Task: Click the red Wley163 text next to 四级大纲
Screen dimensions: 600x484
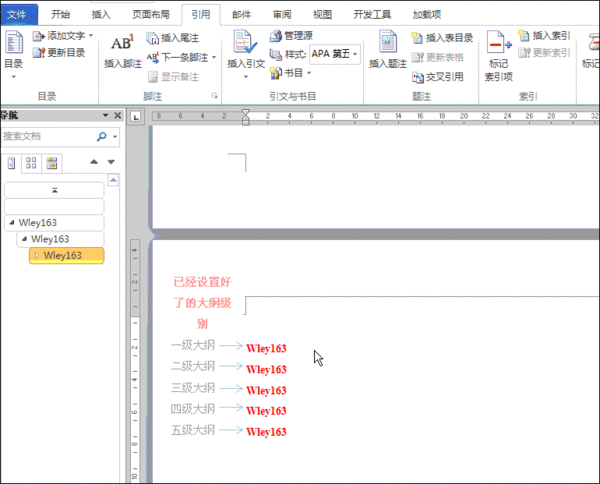Action: pyautogui.click(x=266, y=411)
